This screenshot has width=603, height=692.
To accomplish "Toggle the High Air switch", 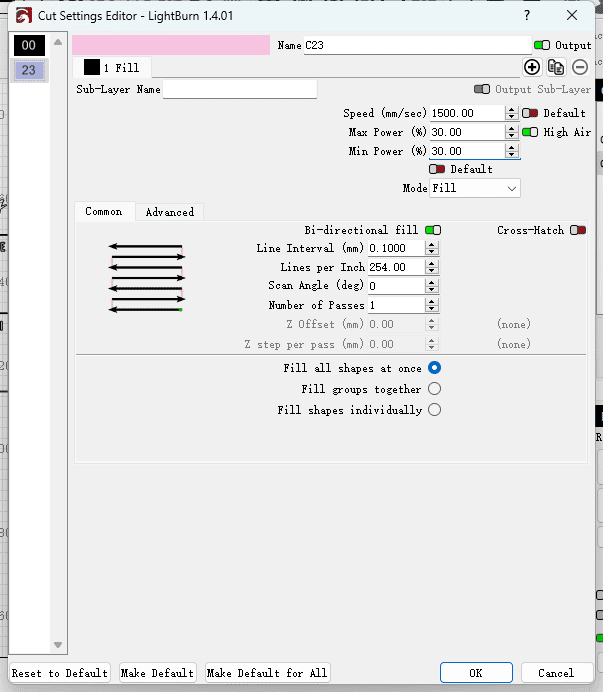I will point(530,132).
